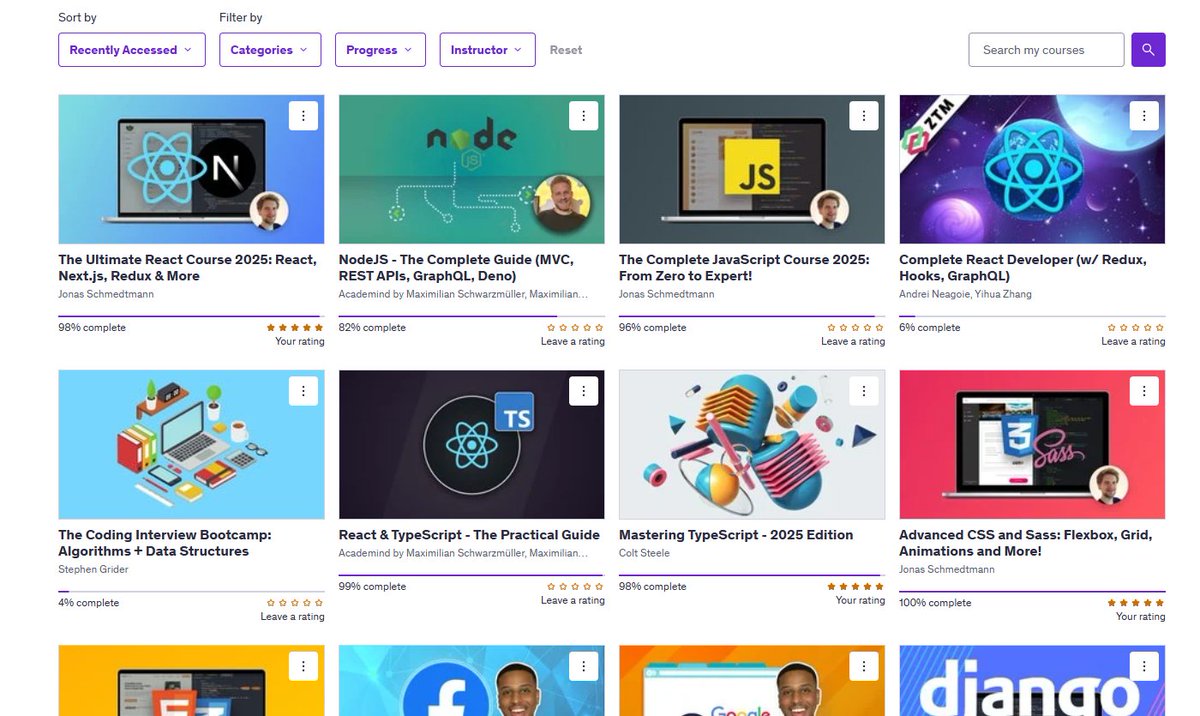The height and width of the screenshot is (716, 1200).
Task: Click the ZTM React space thumbnail
Action: tap(1032, 169)
